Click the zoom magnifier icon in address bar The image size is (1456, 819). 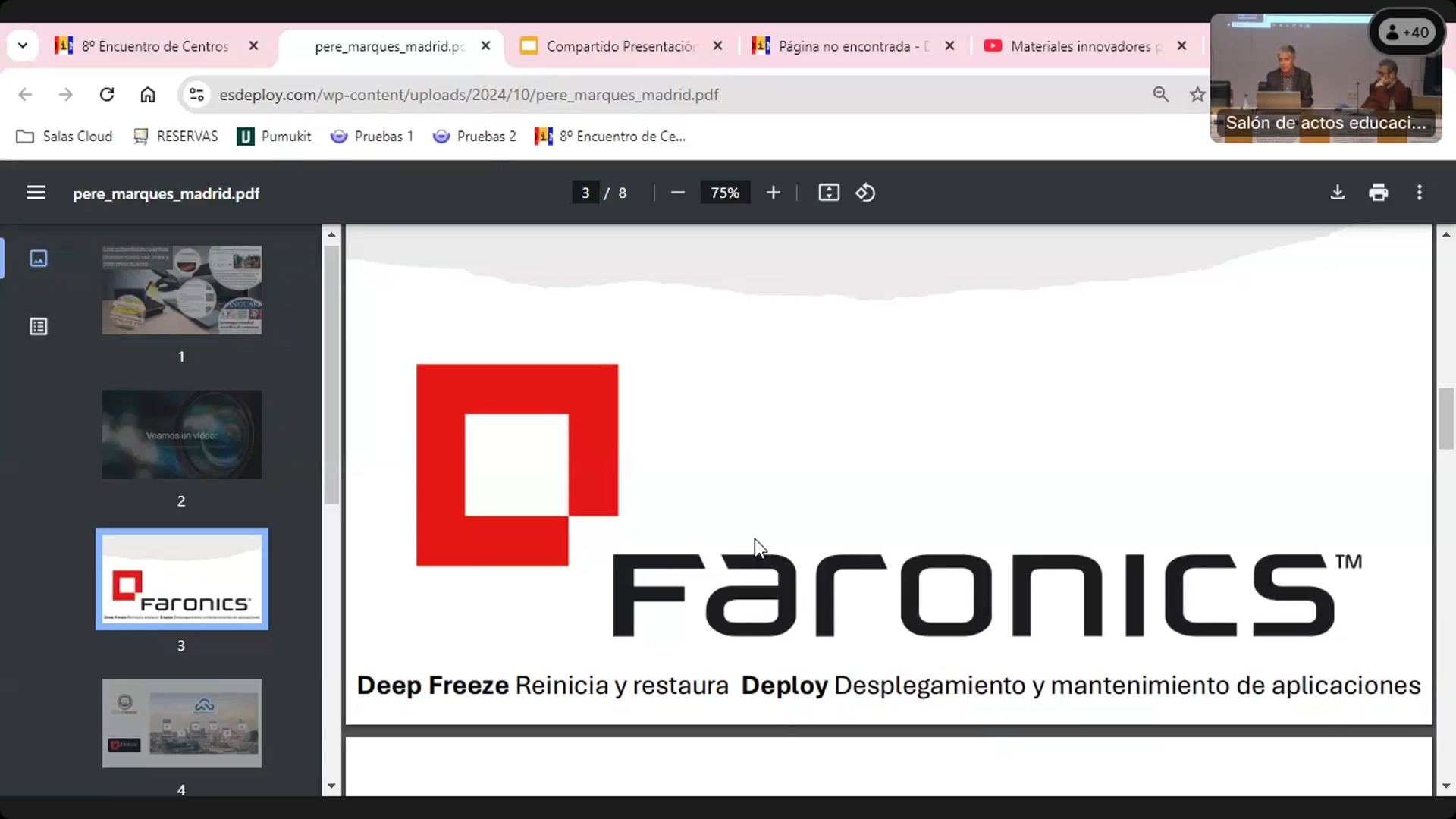click(x=1161, y=94)
